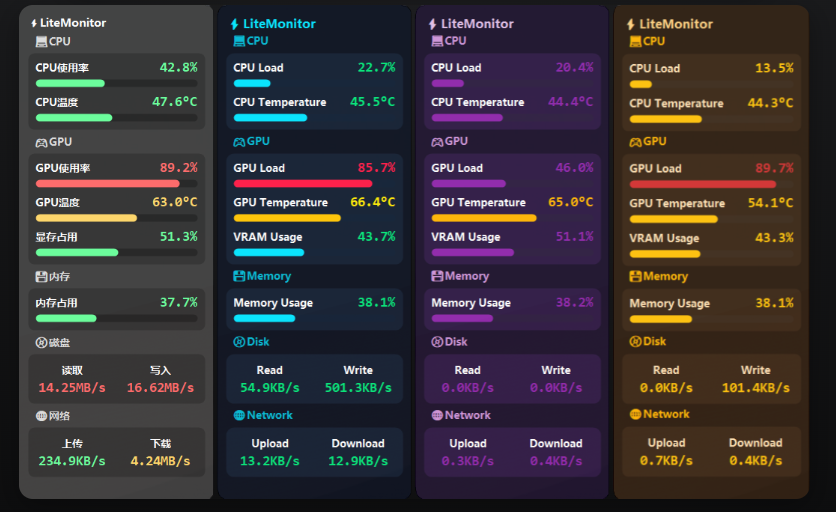
Task: Click the floppy disk icon beside 内存
Action: pyautogui.click(x=41, y=277)
